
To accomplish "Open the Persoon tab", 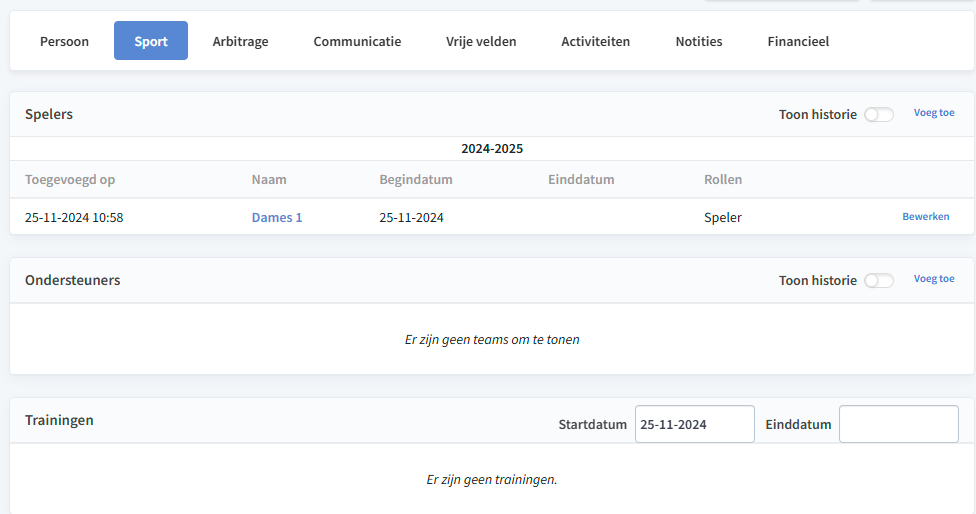I will click(x=64, y=41).
